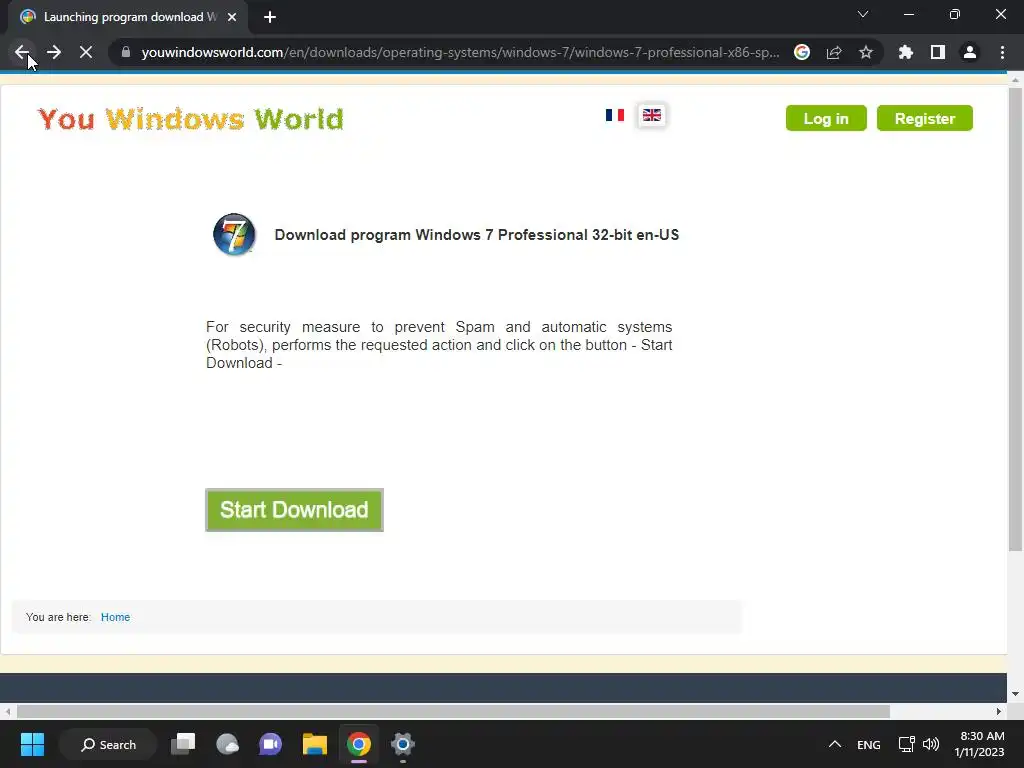Open the cloud app on taskbar
The image size is (1024, 768).
(227, 744)
